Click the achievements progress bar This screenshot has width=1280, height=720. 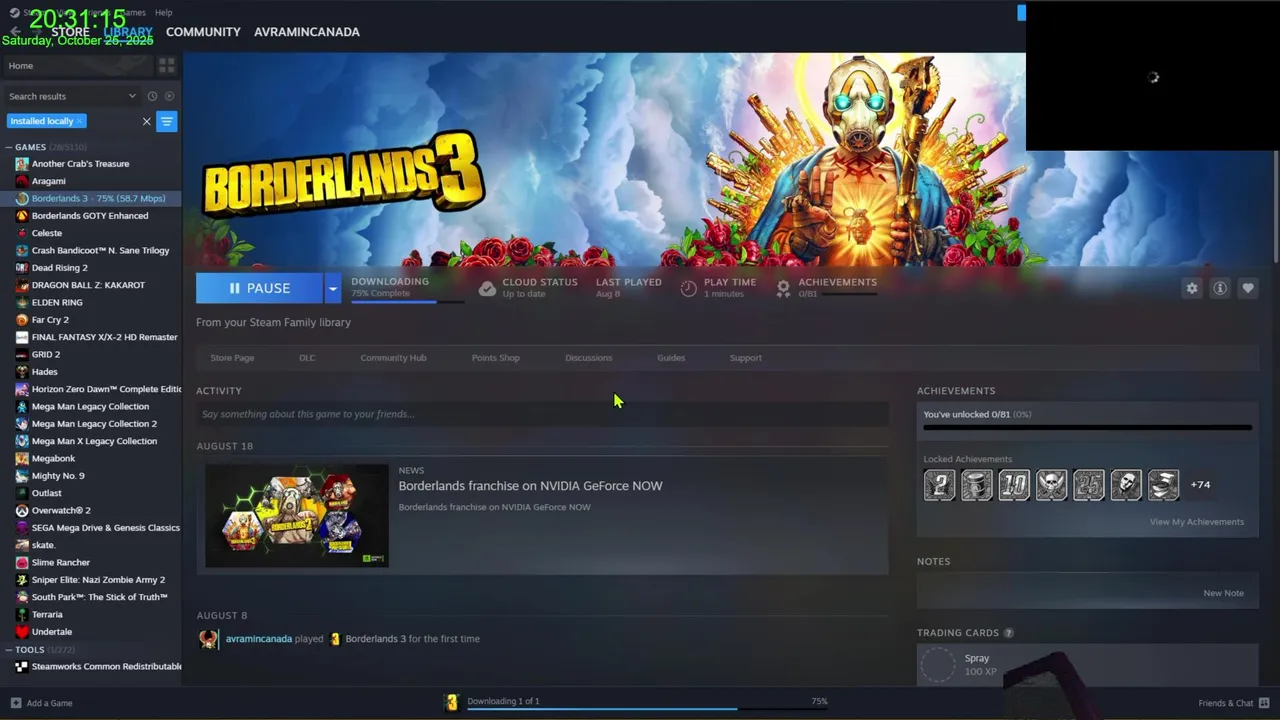(1087, 428)
